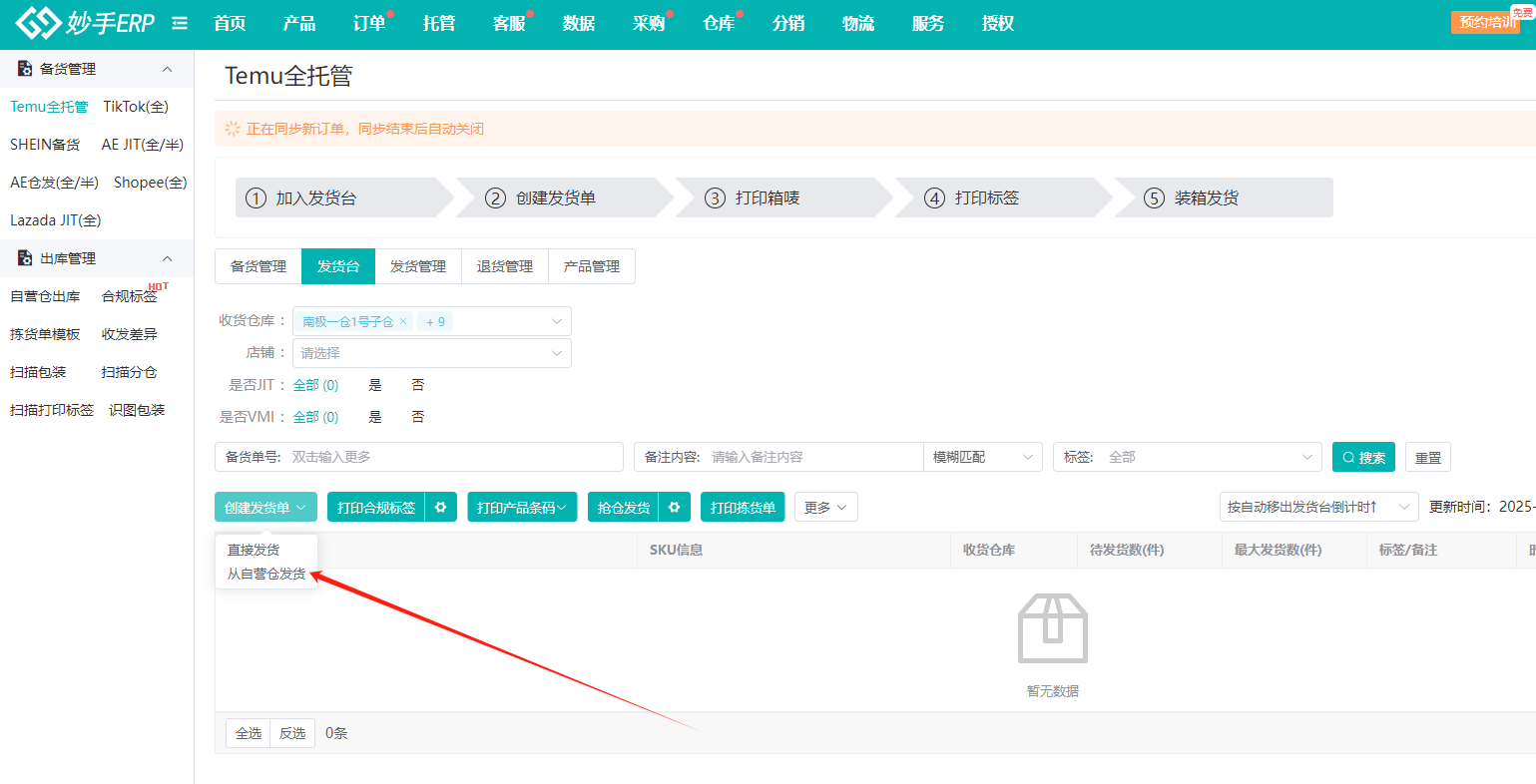This screenshot has width=1536, height=784.
Task: Open the 店铺 selector dropdown
Action: point(432,353)
